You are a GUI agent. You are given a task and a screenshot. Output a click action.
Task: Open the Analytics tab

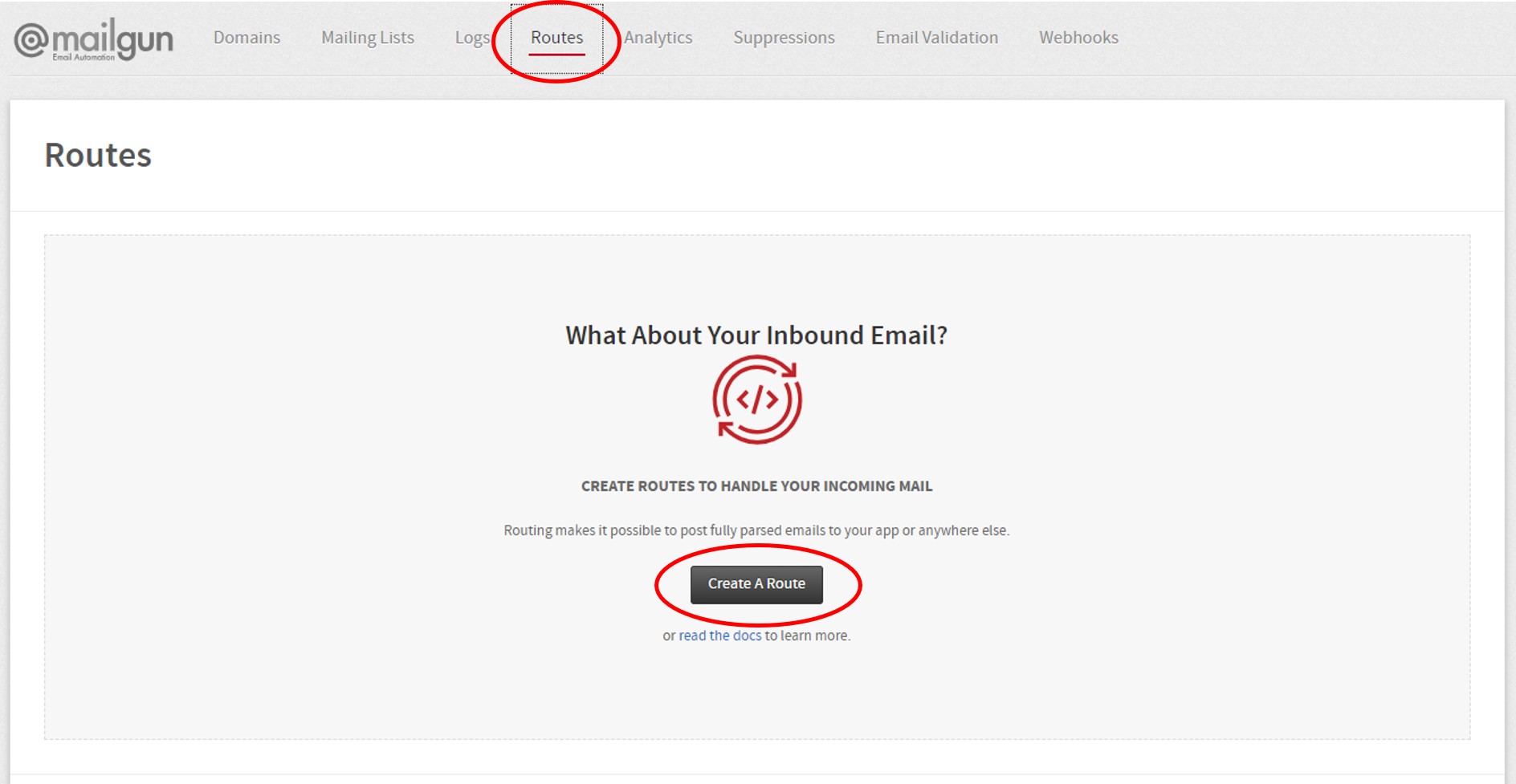coord(658,38)
